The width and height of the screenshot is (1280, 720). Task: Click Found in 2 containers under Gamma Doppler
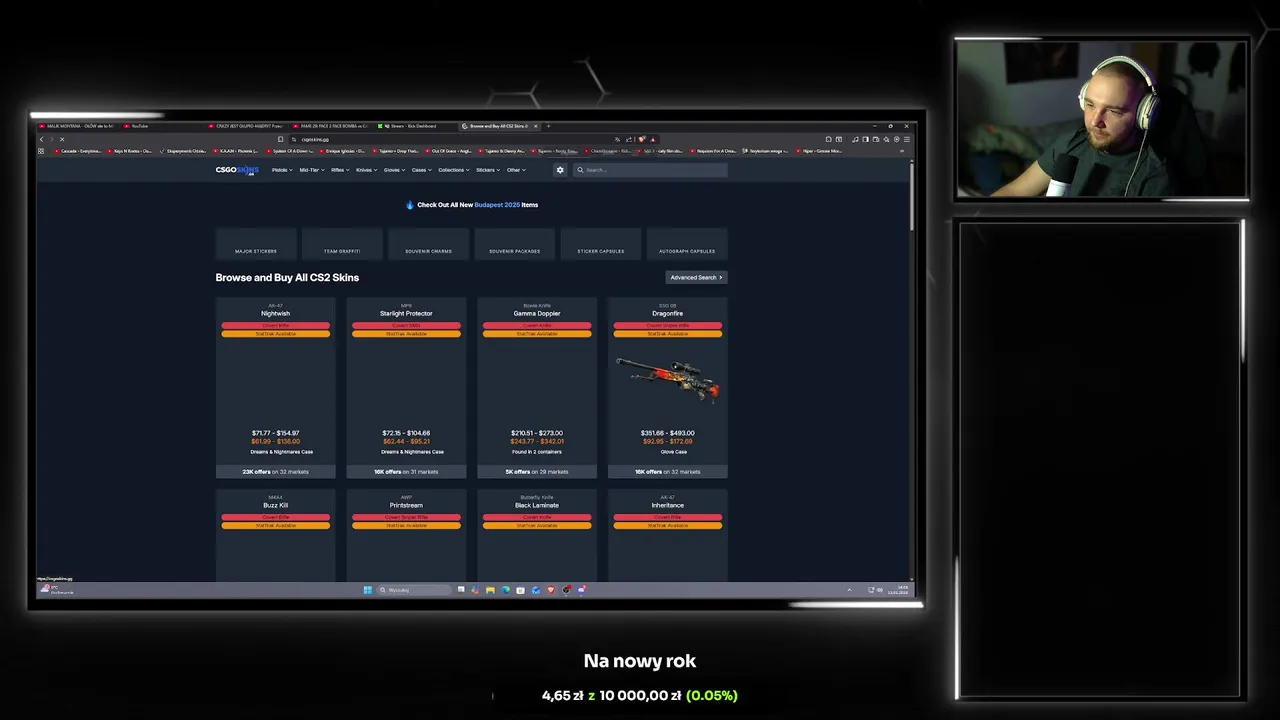(537, 452)
